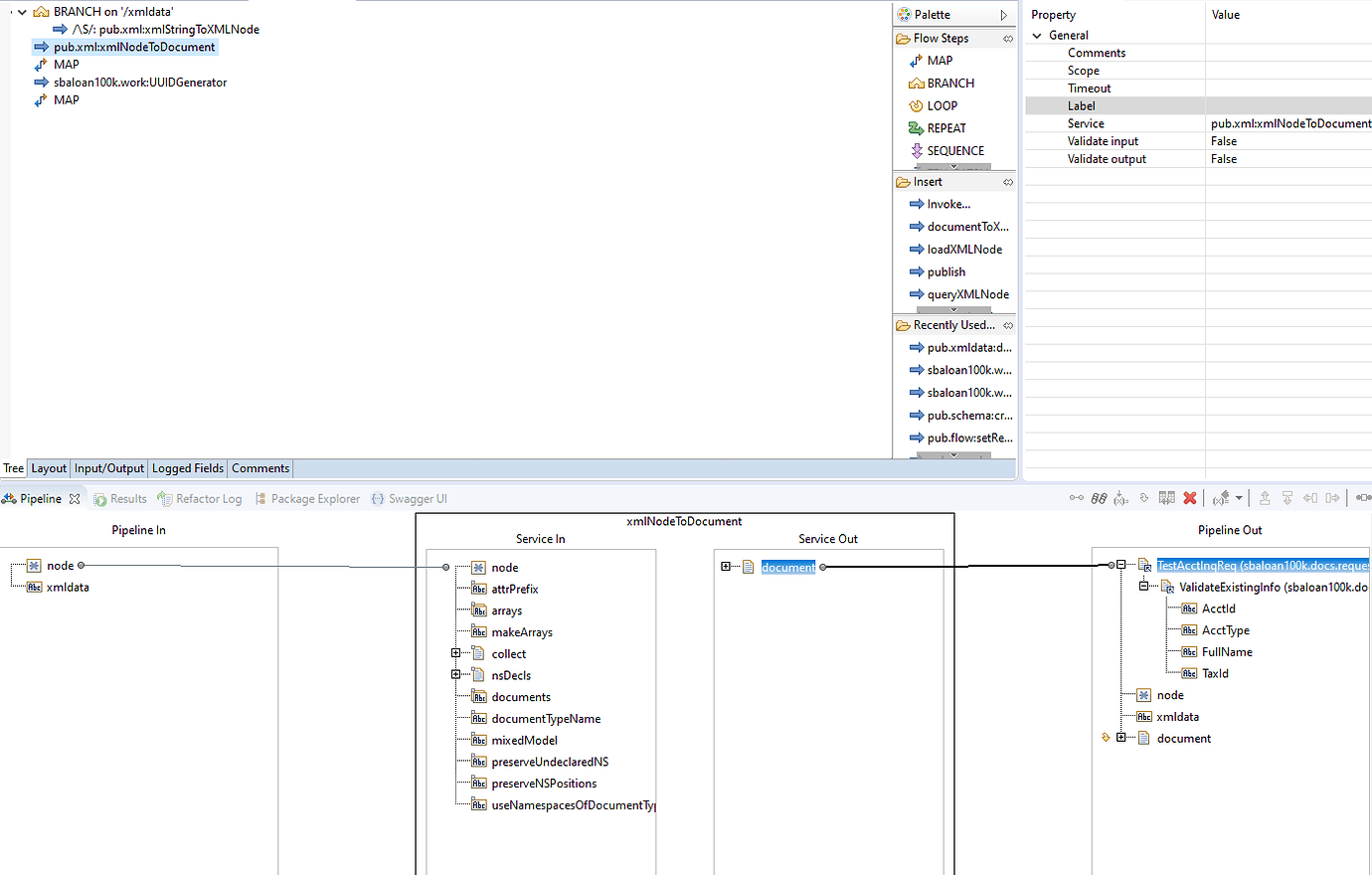Select sbaloan100k.work:UUIDGenerator flow step
1372x875 pixels.
[140, 83]
